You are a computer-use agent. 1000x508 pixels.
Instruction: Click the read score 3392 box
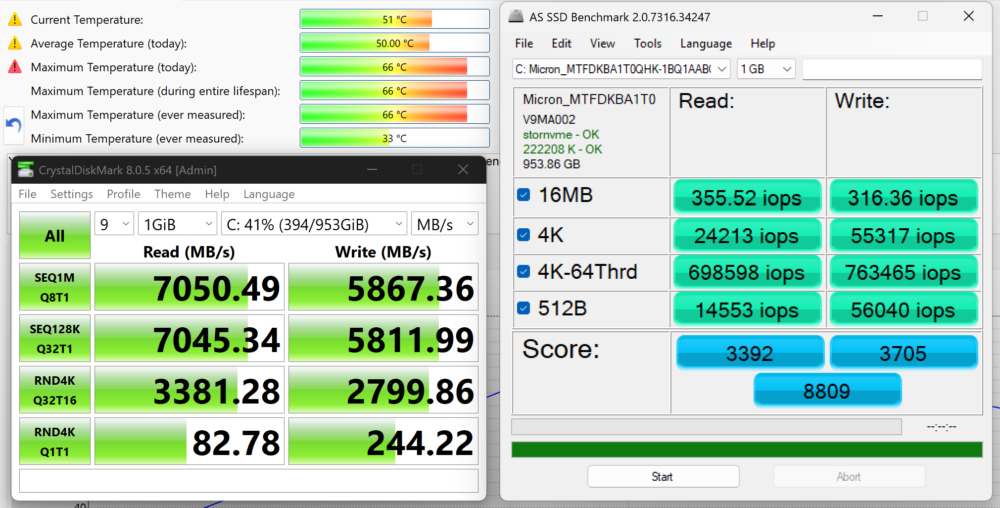(750, 352)
